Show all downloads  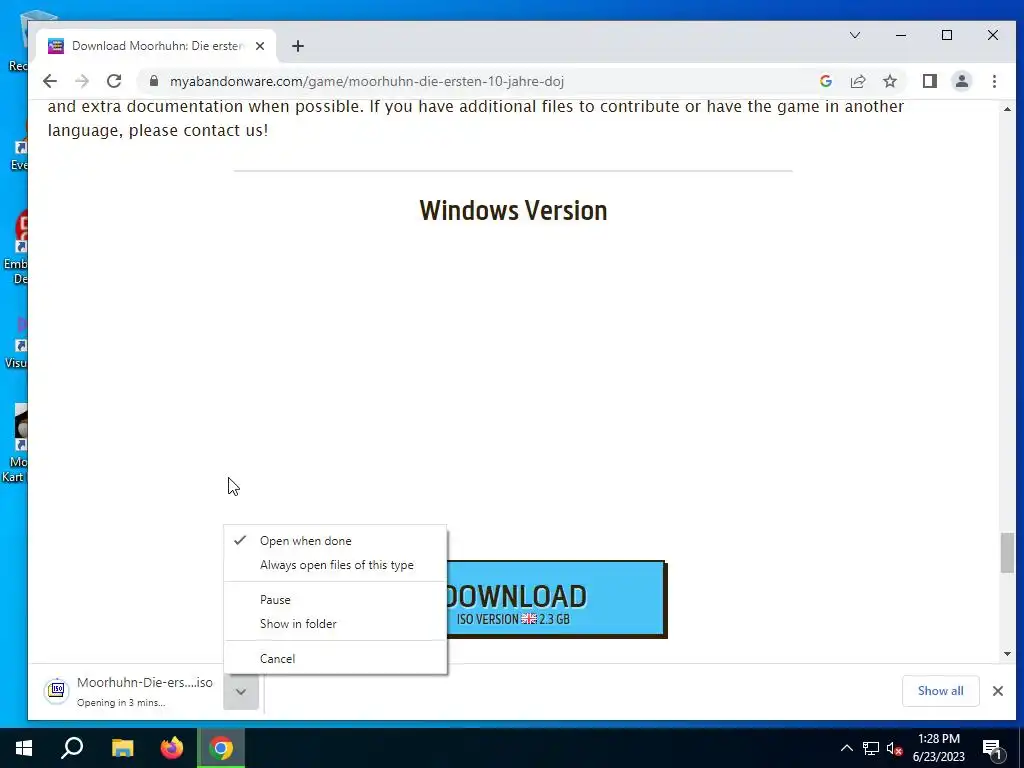tap(940, 691)
